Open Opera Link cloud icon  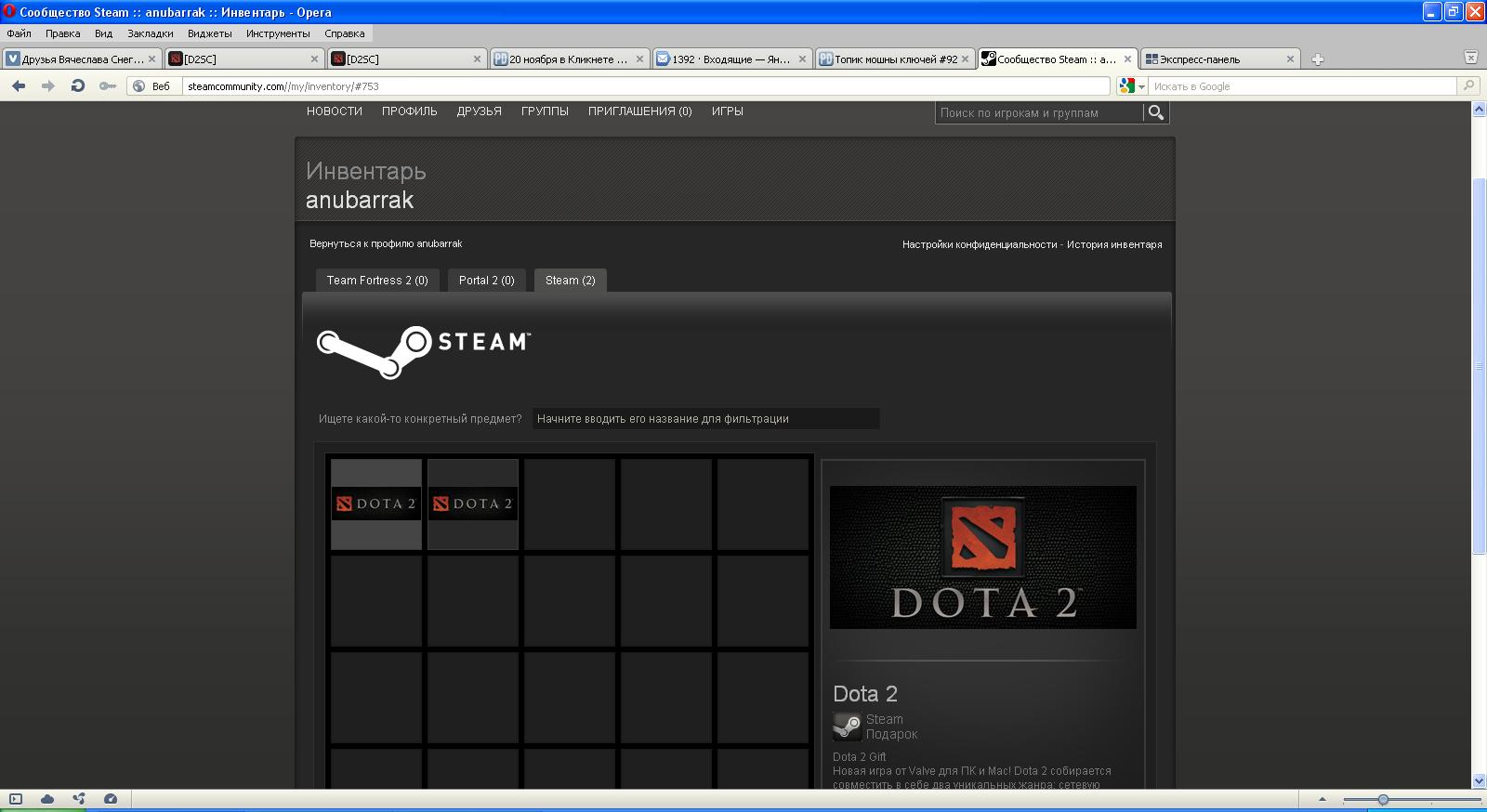pyautogui.click(x=47, y=799)
